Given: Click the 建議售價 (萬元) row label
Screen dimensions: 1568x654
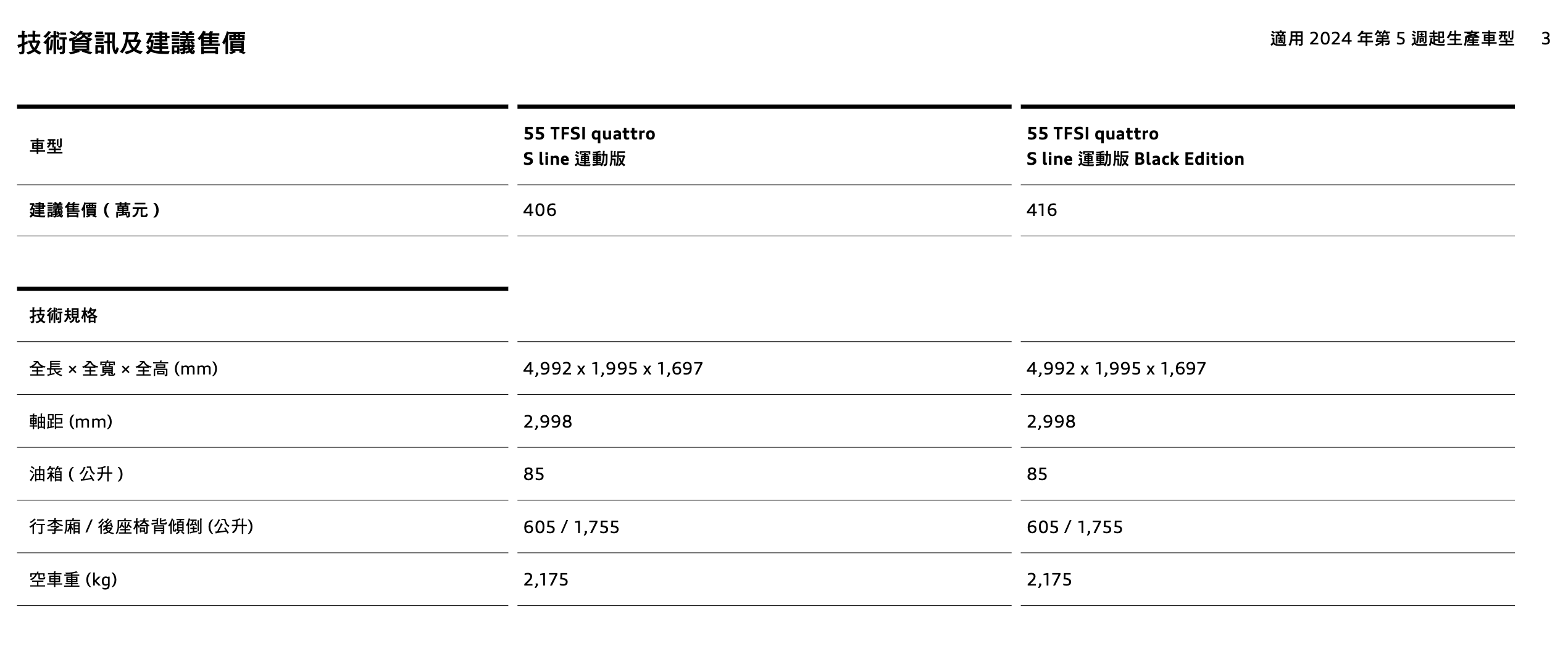Looking at the screenshot, I should point(95,210).
